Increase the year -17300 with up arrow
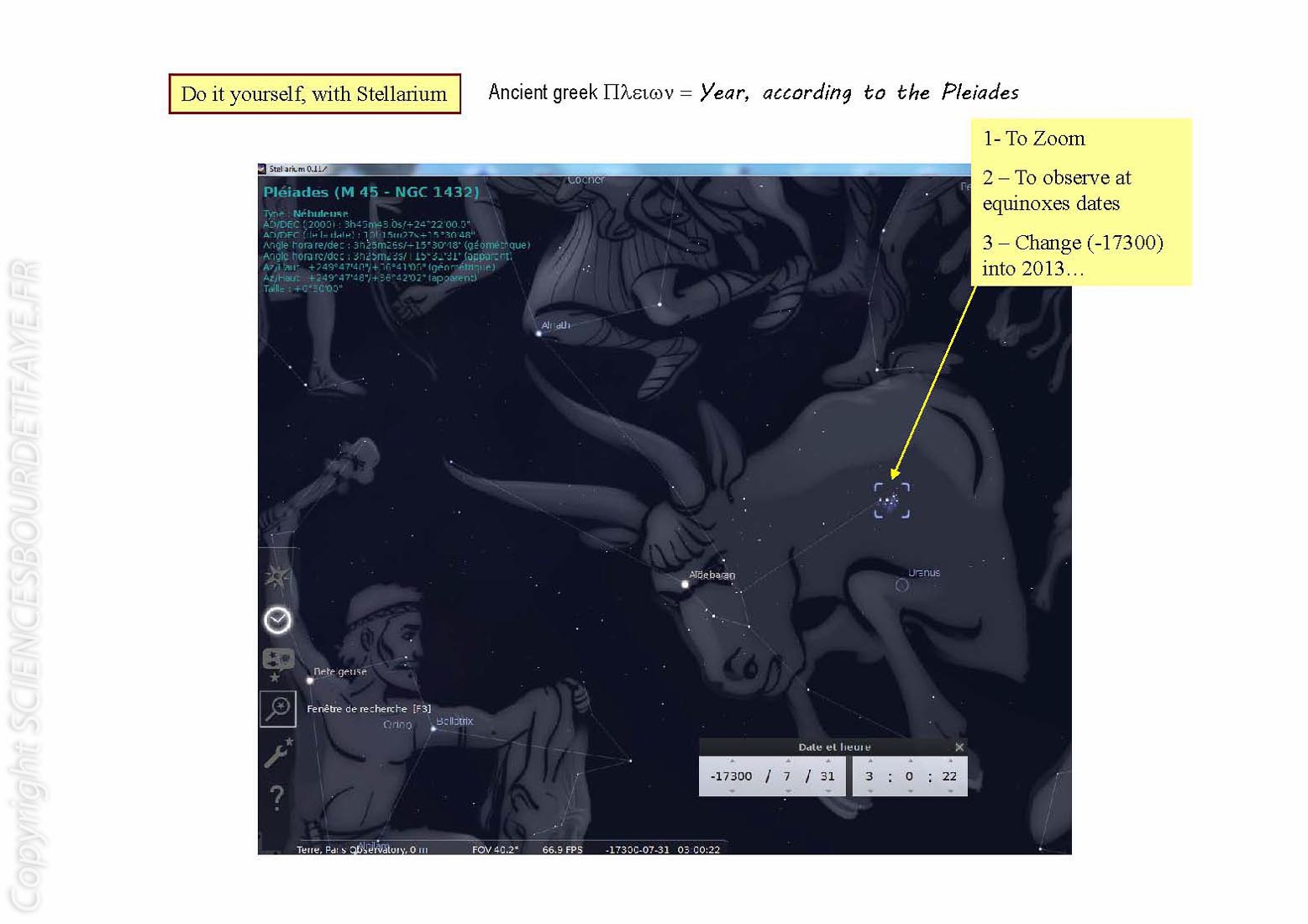This screenshot has height=924, width=1308. point(732,761)
